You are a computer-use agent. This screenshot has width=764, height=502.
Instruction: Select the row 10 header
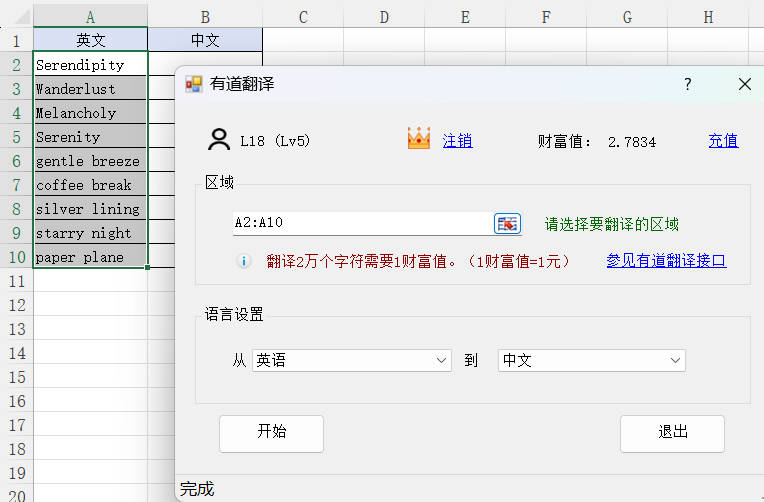[16, 257]
